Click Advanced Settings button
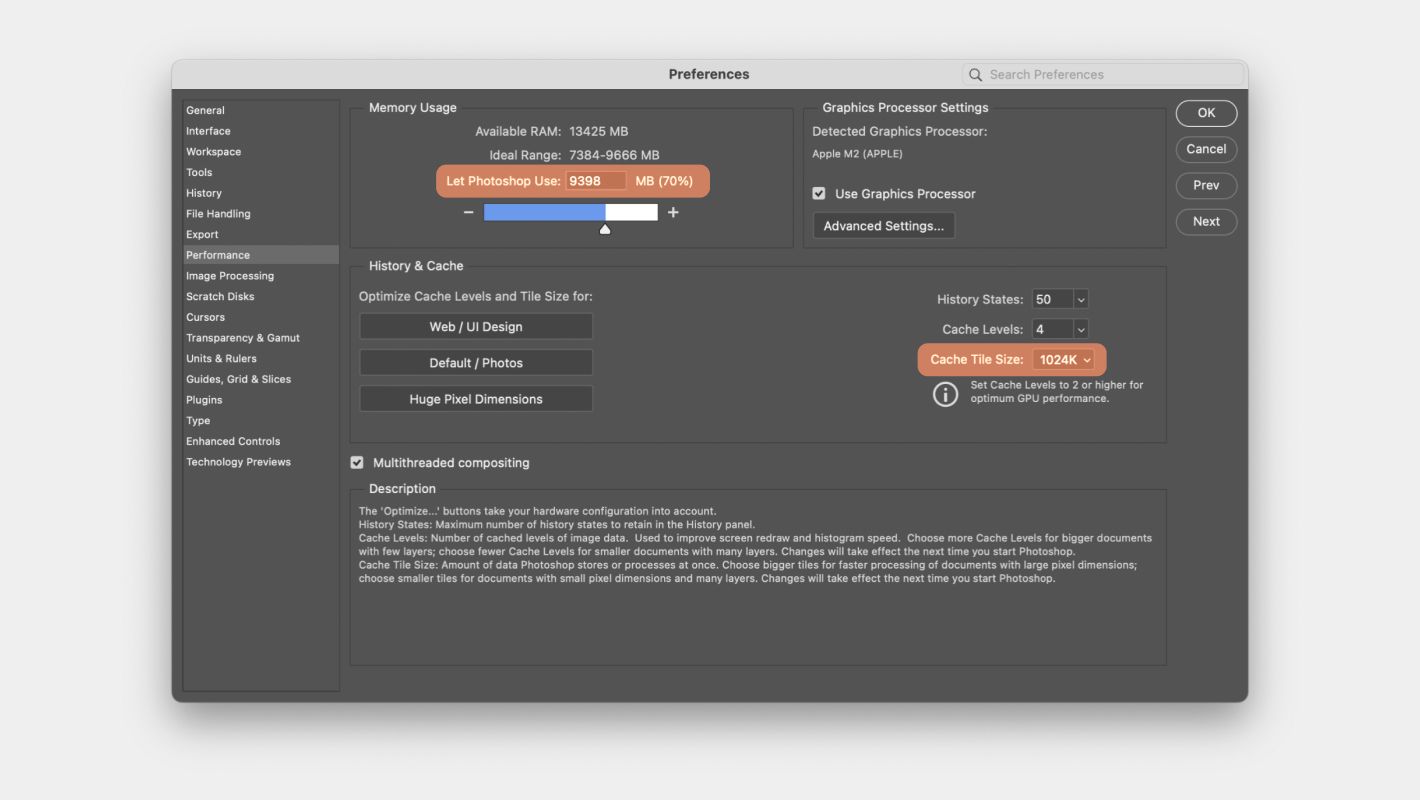The image size is (1420, 800). [x=884, y=226]
